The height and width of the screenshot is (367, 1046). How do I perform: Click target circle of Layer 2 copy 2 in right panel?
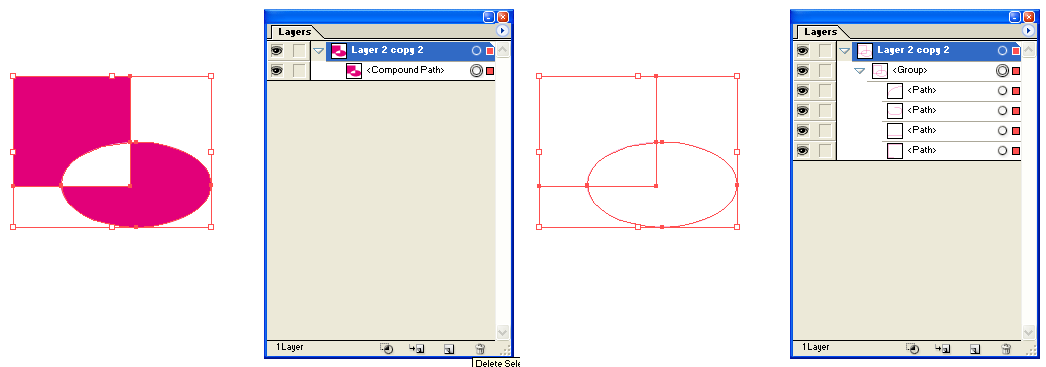(x=1002, y=51)
